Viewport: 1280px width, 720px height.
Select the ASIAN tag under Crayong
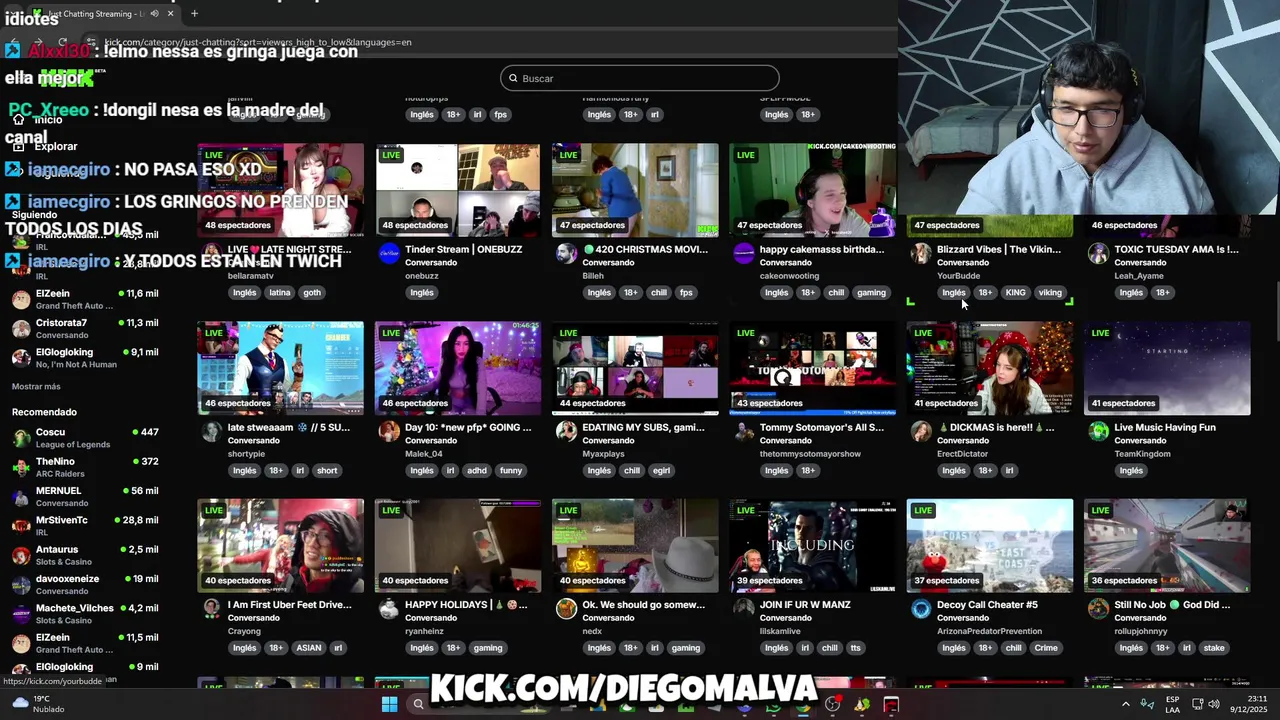coord(309,648)
